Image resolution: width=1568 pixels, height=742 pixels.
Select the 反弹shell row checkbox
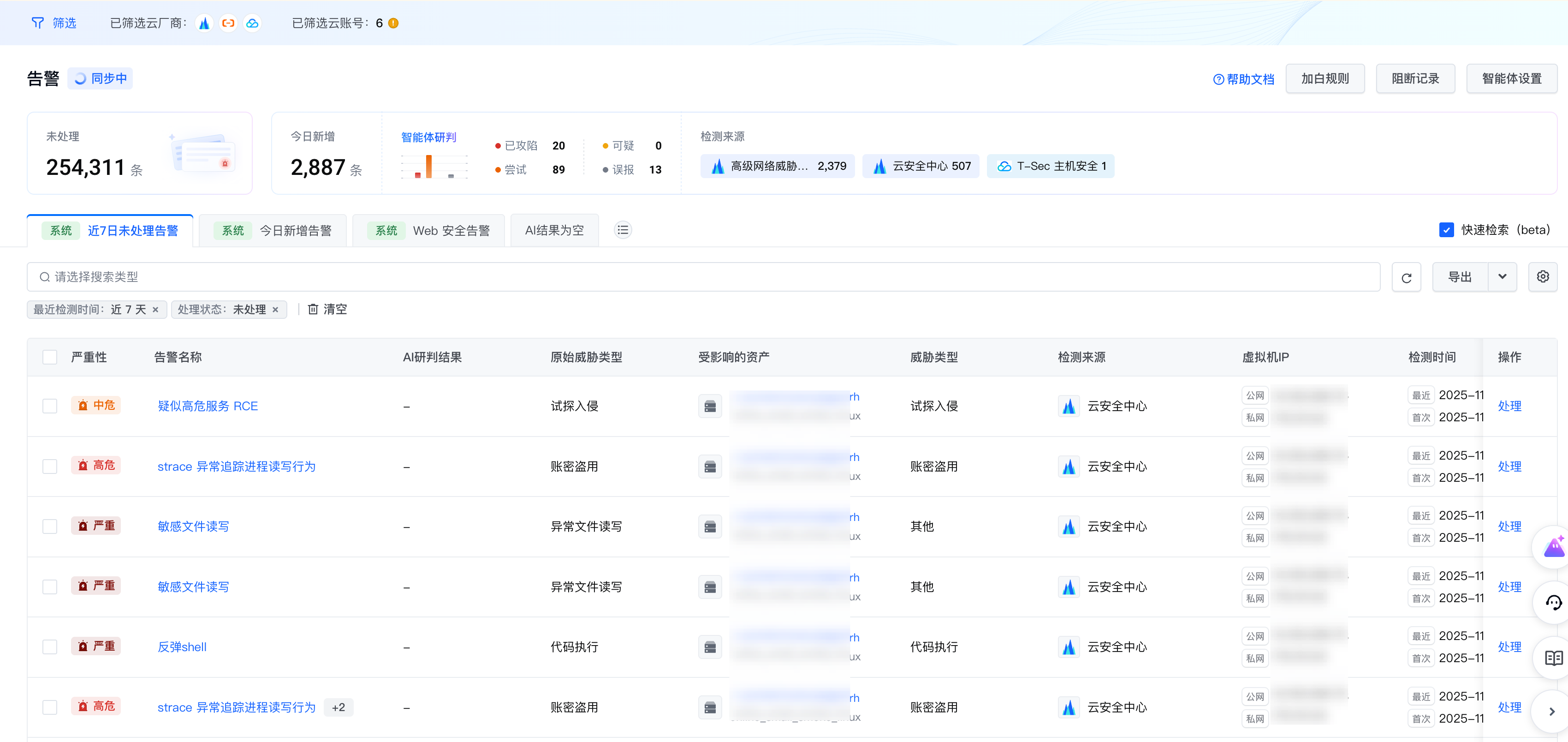click(x=50, y=647)
